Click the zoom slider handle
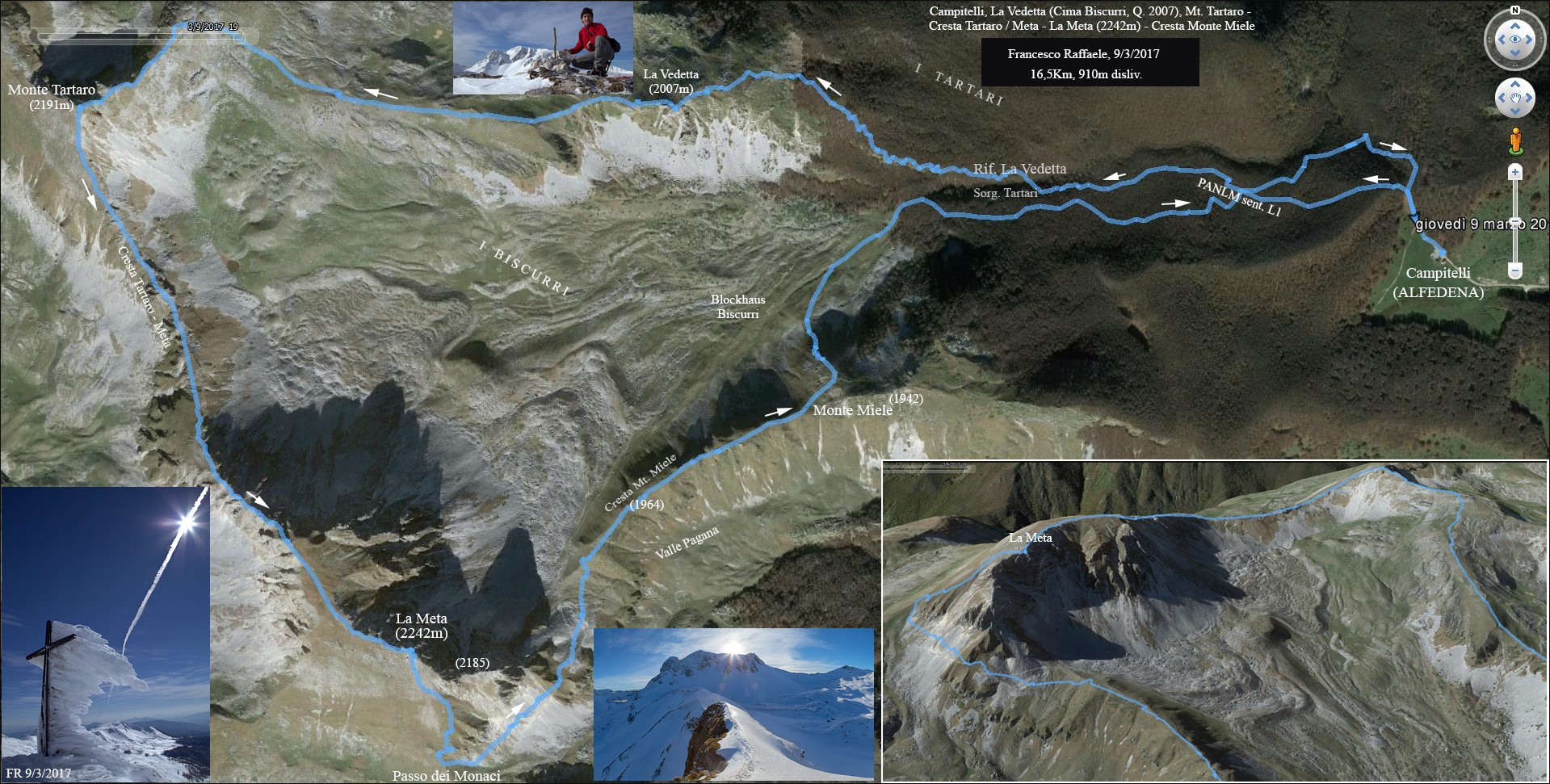 [1515, 223]
